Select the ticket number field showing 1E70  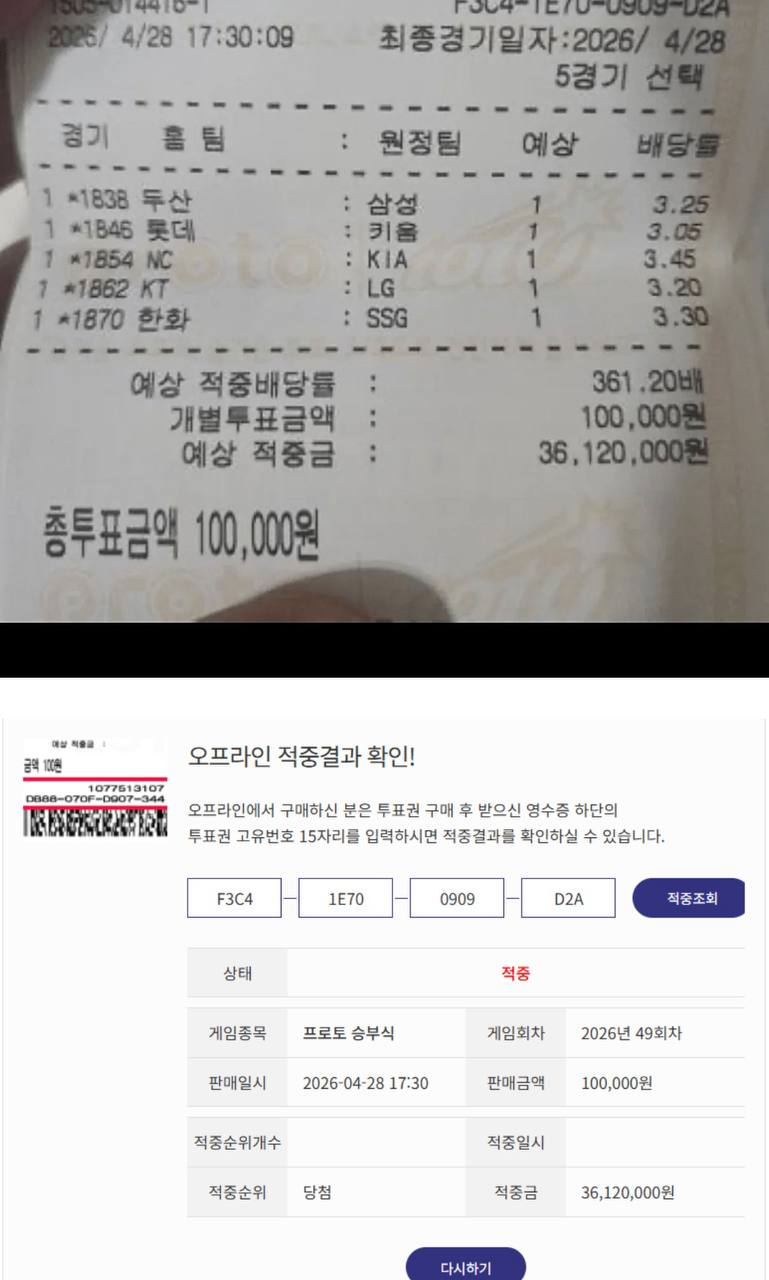[346, 898]
